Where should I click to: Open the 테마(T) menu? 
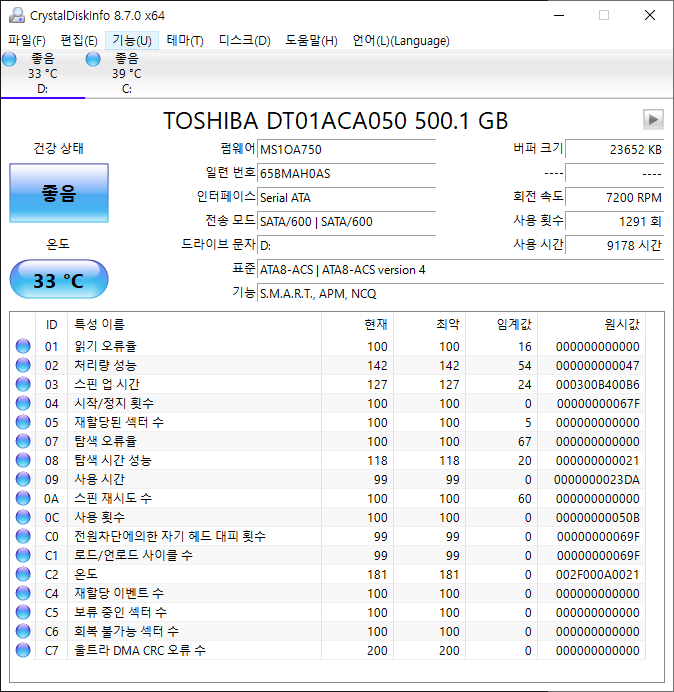[x=185, y=41]
